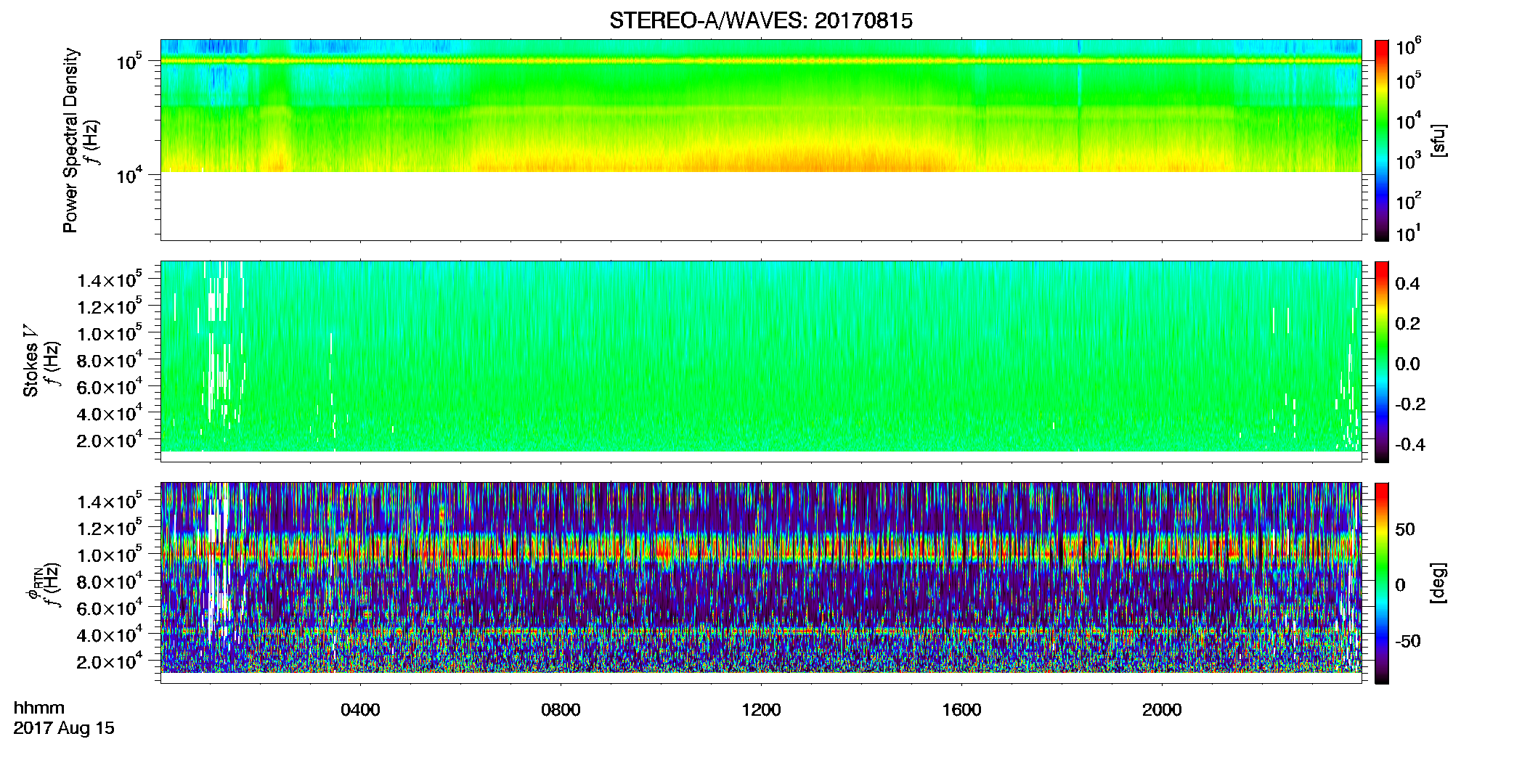Select the 1600 time axis label
The width and height of the screenshot is (1522, 784).
coord(961,709)
